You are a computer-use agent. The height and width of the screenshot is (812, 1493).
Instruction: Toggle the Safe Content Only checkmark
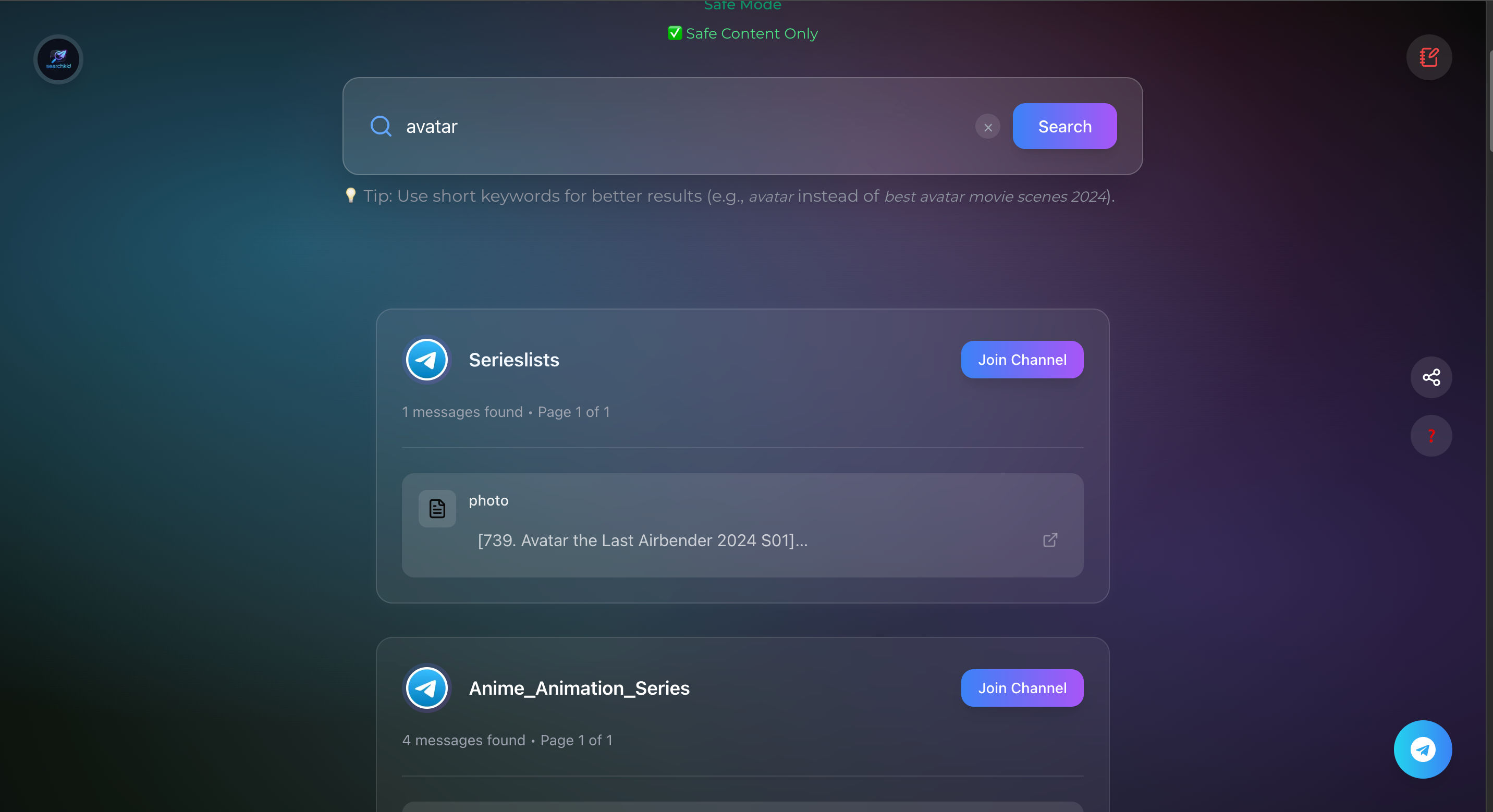pyautogui.click(x=674, y=33)
